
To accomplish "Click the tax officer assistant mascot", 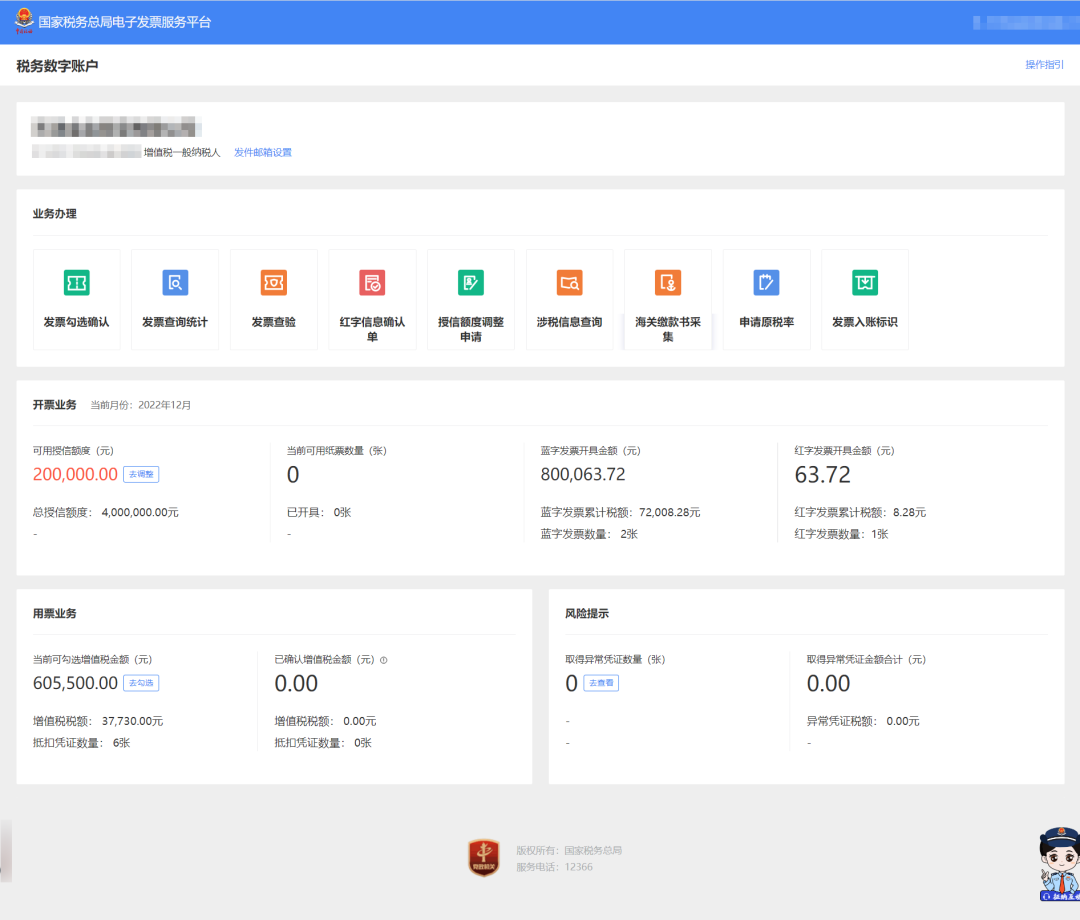I will (x=1060, y=863).
